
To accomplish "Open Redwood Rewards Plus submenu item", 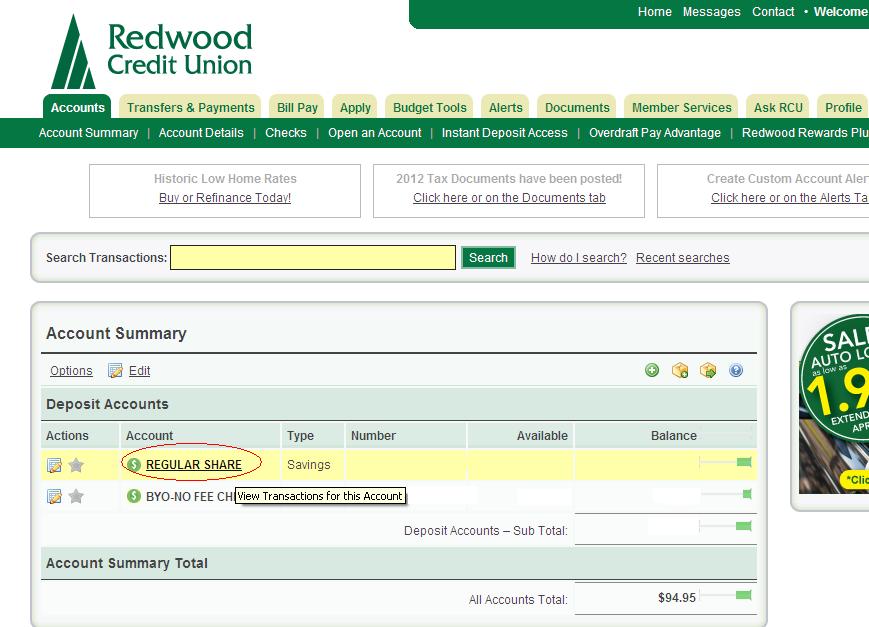I will pyautogui.click(x=805, y=132).
